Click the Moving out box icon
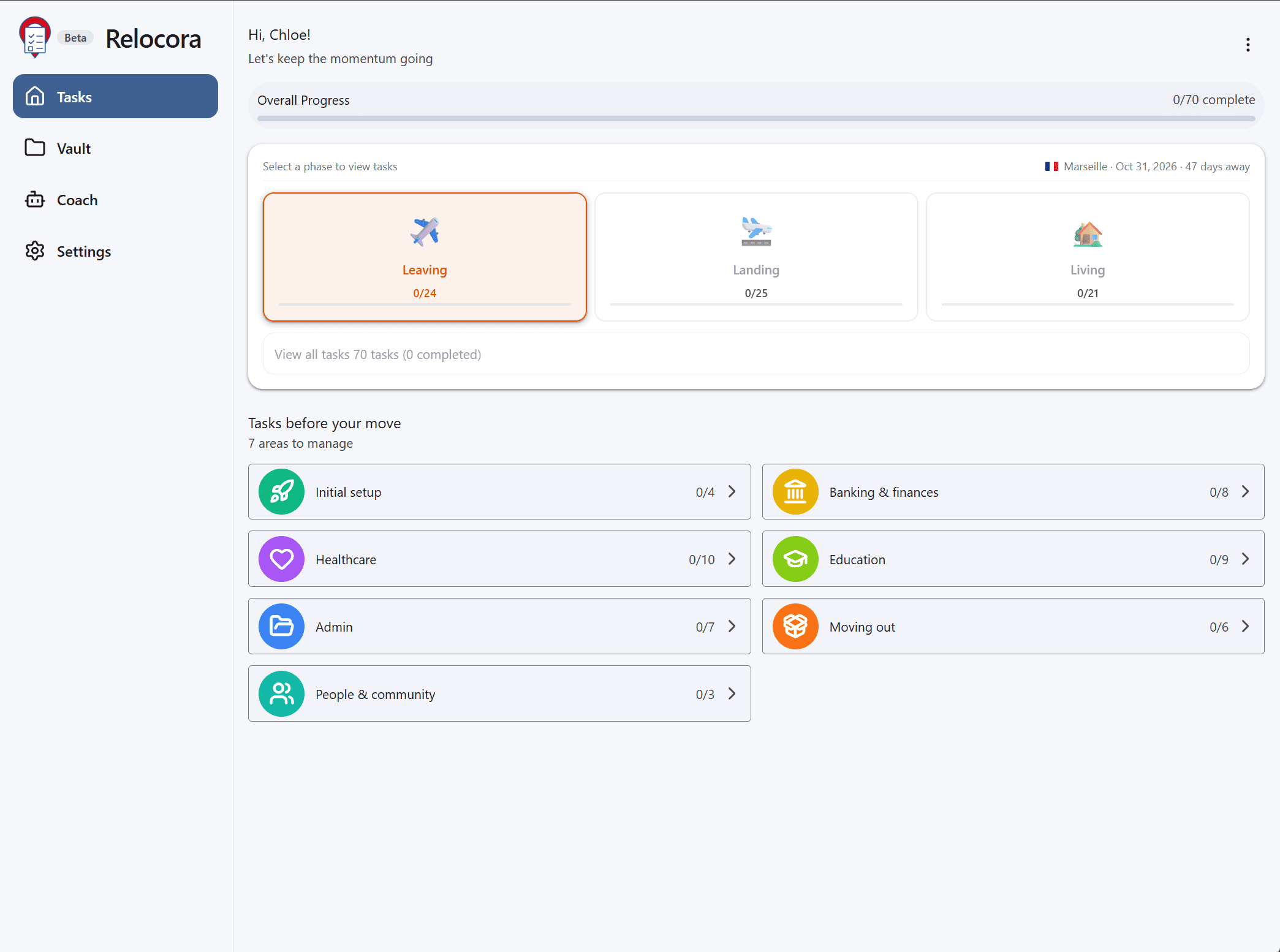The height and width of the screenshot is (952, 1280). (x=795, y=627)
